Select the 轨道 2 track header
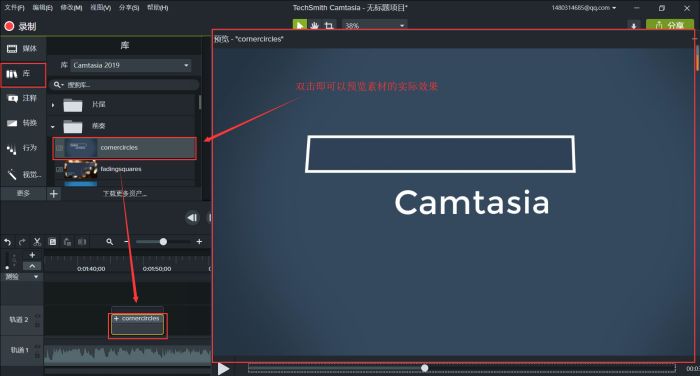The width and height of the screenshot is (700, 376). tap(21, 320)
